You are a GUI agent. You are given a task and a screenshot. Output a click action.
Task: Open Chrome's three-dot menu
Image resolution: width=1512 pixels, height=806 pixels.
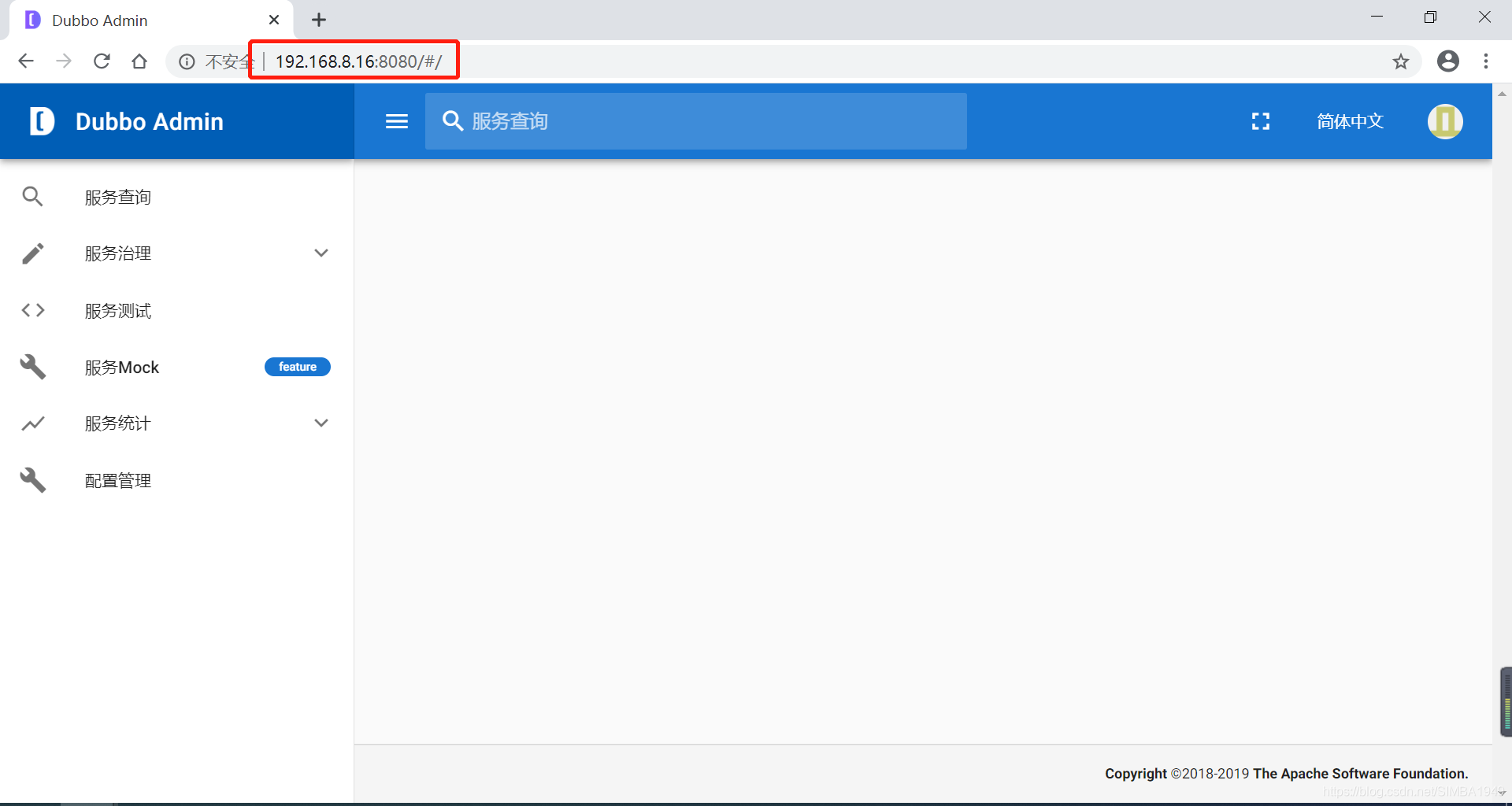pyautogui.click(x=1486, y=61)
